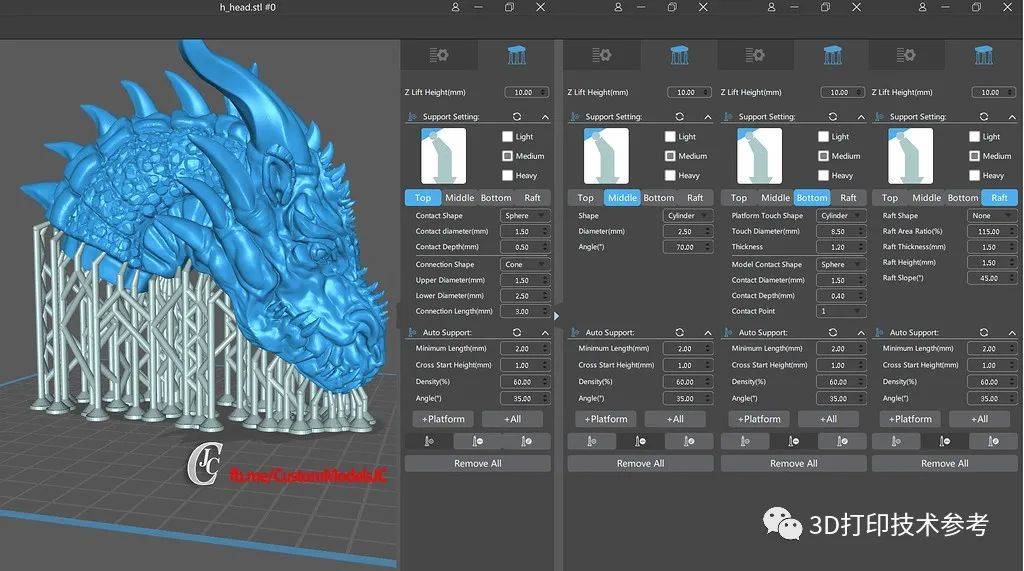The width and height of the screenshot is (1024, 571).
Task: Click the add-support icon below +Platform in the Top-tab panel
Action: pyautogui.click(x=429, y=441)
